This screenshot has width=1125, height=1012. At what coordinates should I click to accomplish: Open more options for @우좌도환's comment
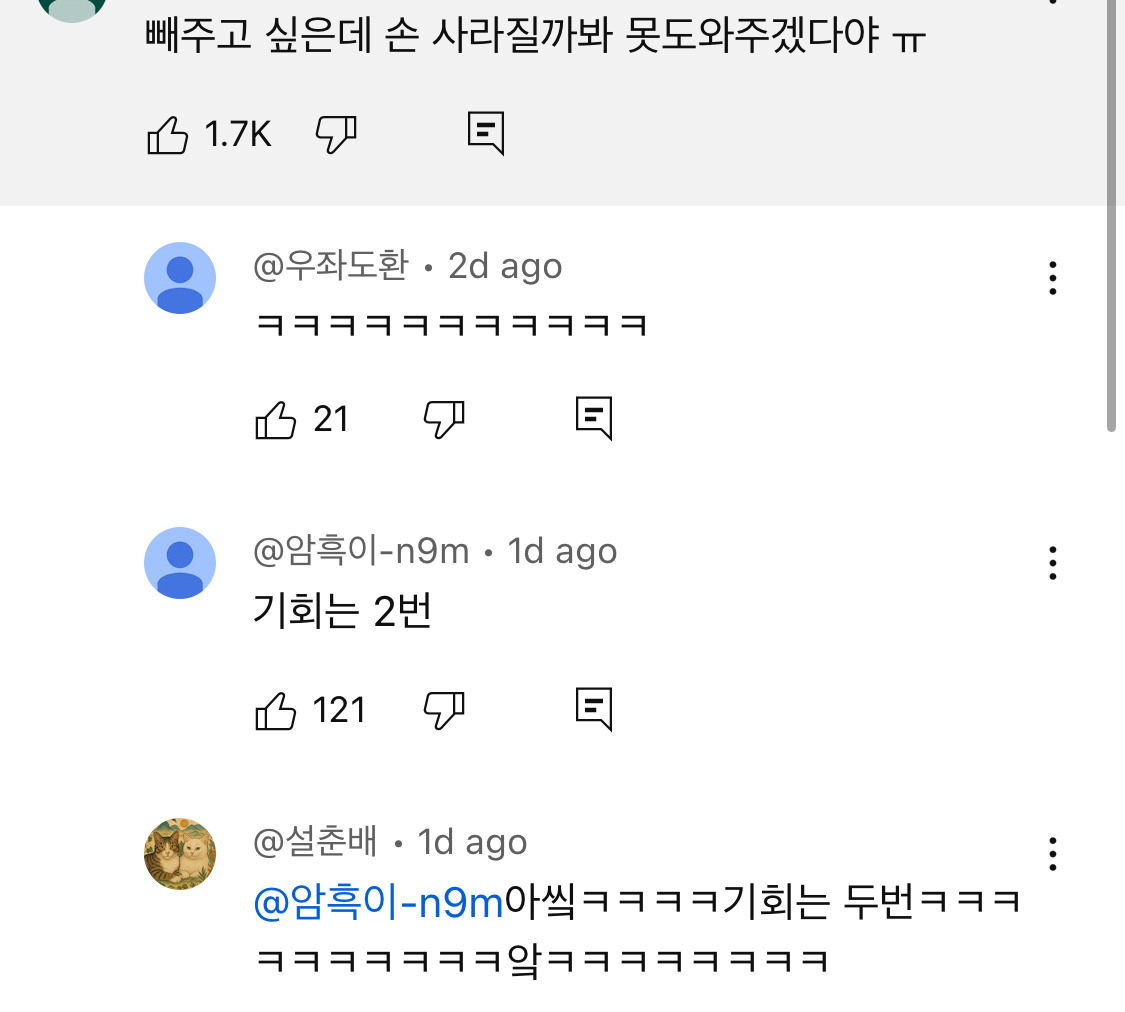click(x=1052, y=278)
